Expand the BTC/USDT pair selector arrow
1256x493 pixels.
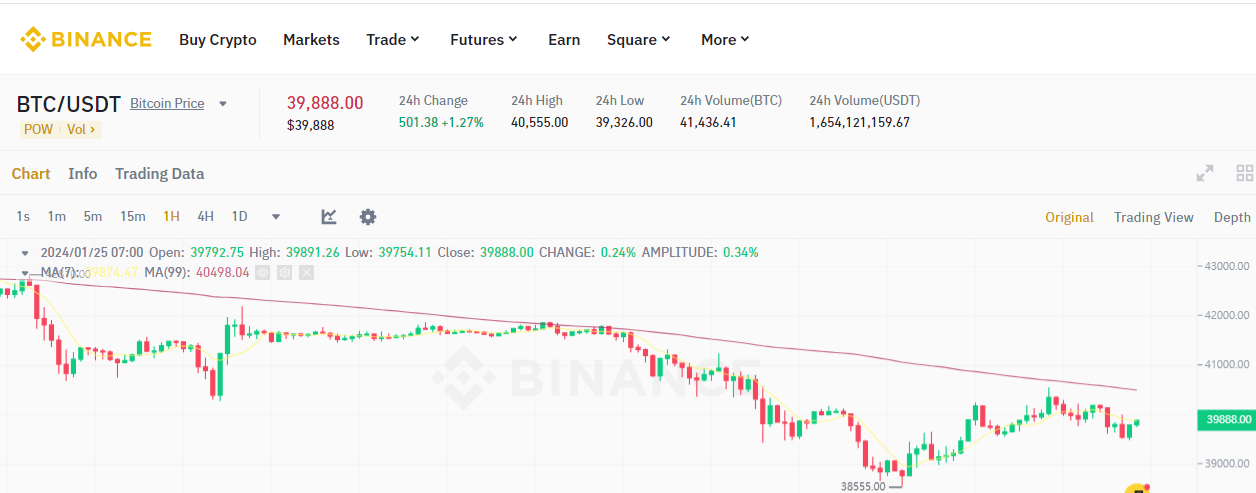pyautogui.click(x=223, y=103)
